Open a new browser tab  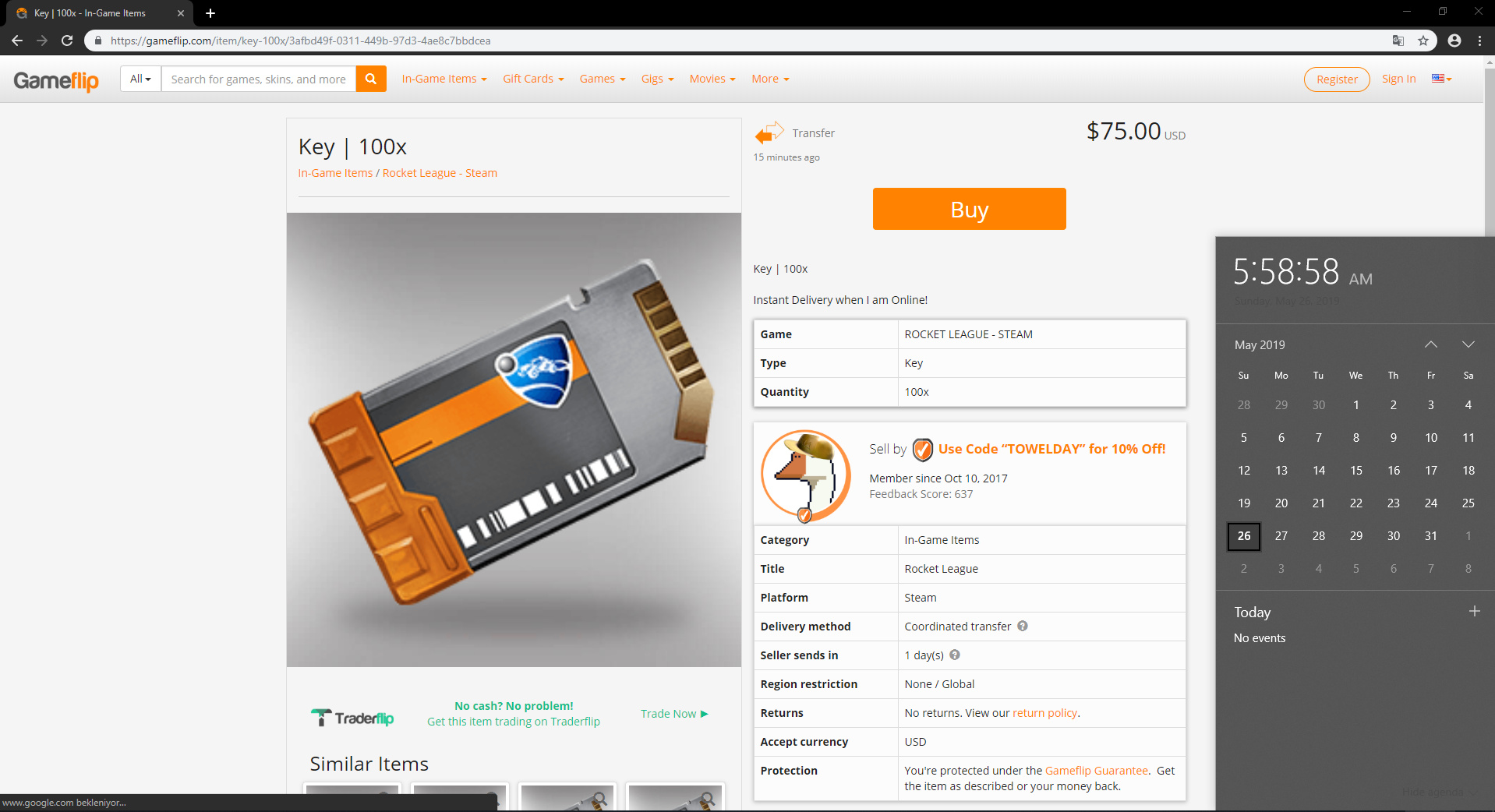[210, 13]
